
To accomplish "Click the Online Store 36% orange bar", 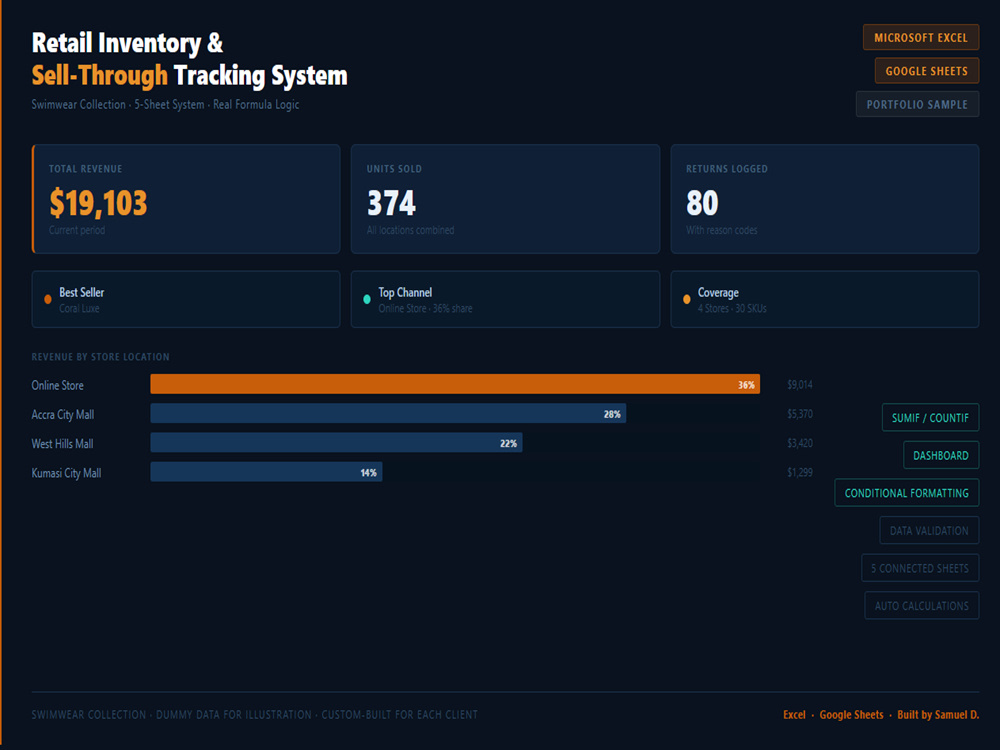I will pyautogui.click(x=455, y=384).
